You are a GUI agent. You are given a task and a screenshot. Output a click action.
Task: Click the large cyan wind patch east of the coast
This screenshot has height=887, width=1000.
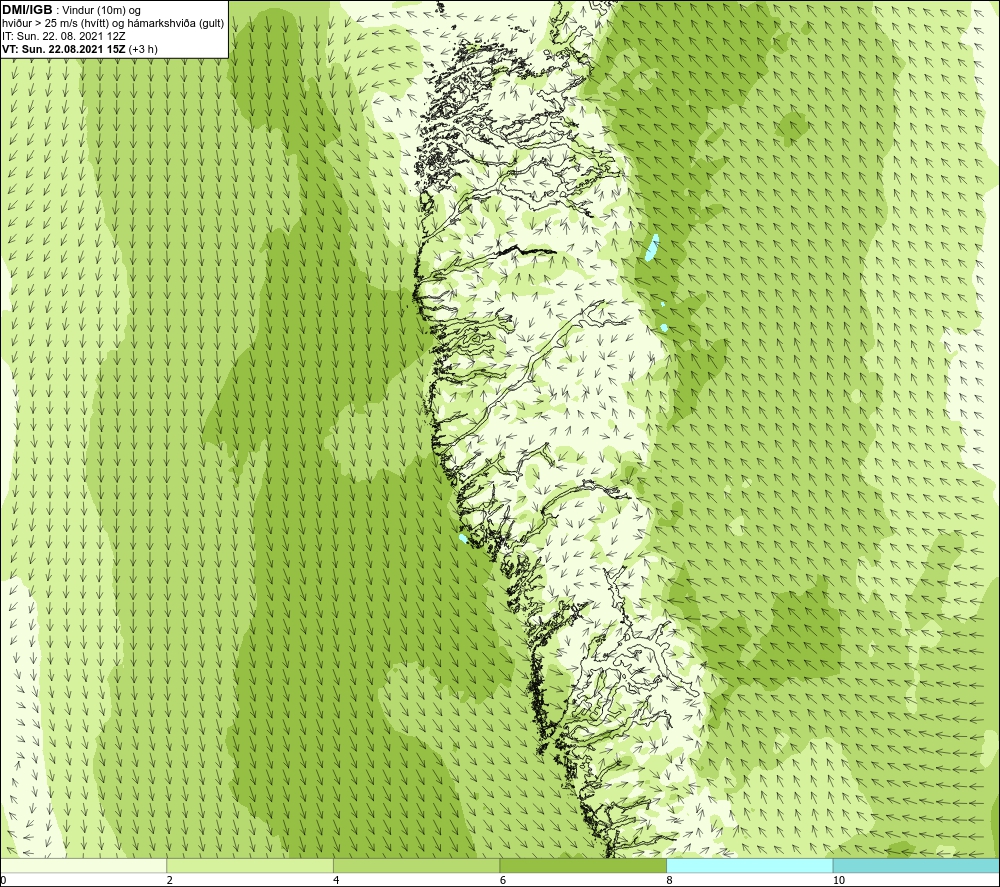[x=652, y=247]
